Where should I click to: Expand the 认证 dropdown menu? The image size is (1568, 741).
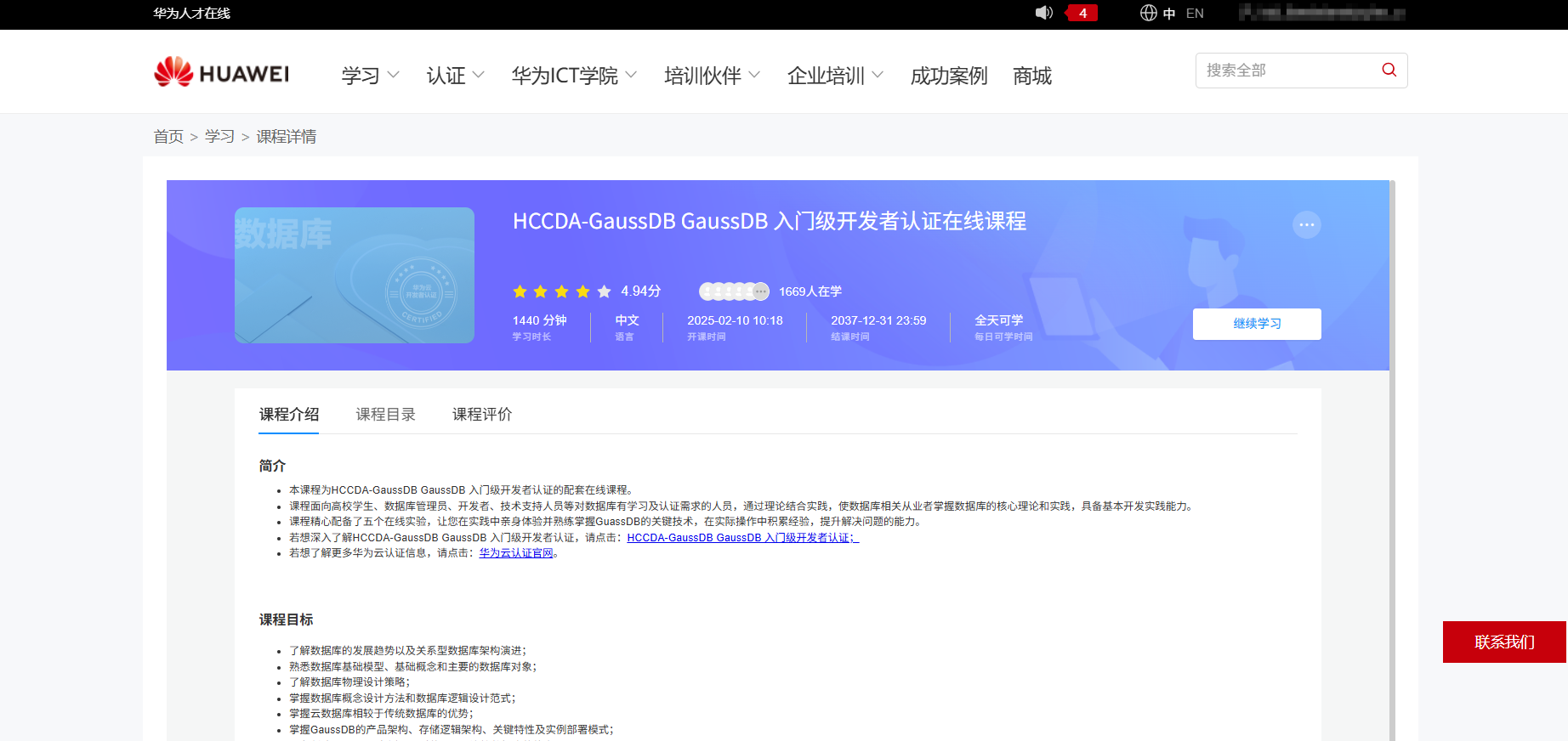tap(455, 76)
